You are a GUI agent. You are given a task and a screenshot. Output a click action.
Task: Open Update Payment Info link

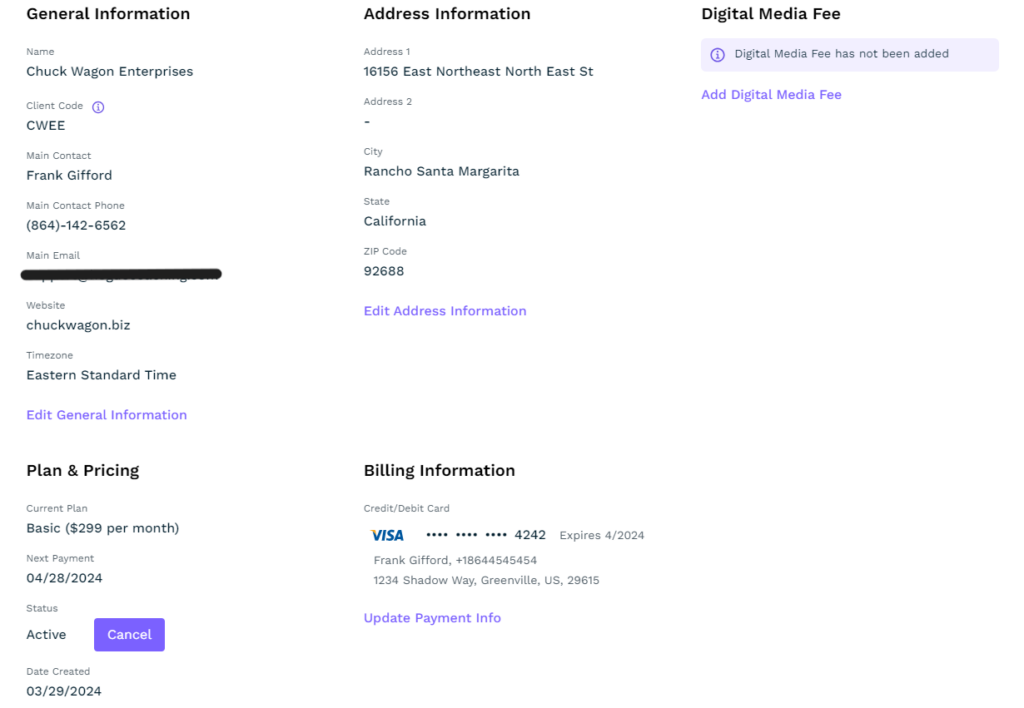(x=432, y=618)
